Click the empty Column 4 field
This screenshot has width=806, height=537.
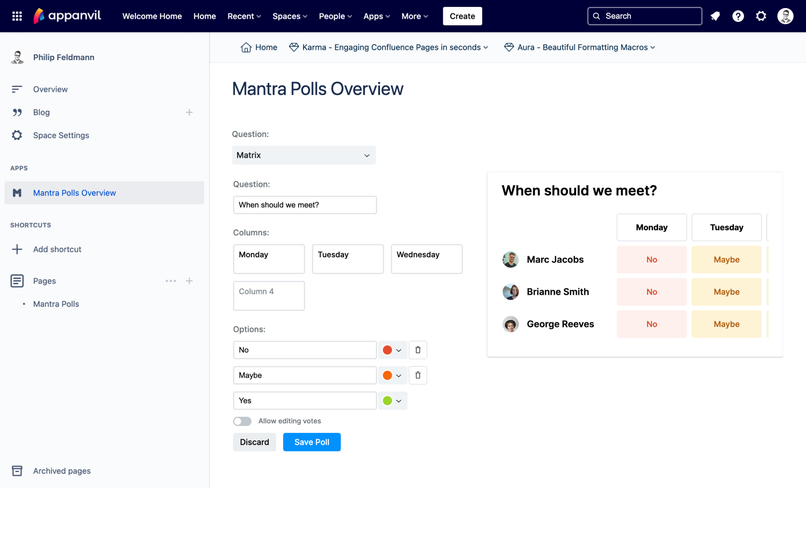[269, 296]
